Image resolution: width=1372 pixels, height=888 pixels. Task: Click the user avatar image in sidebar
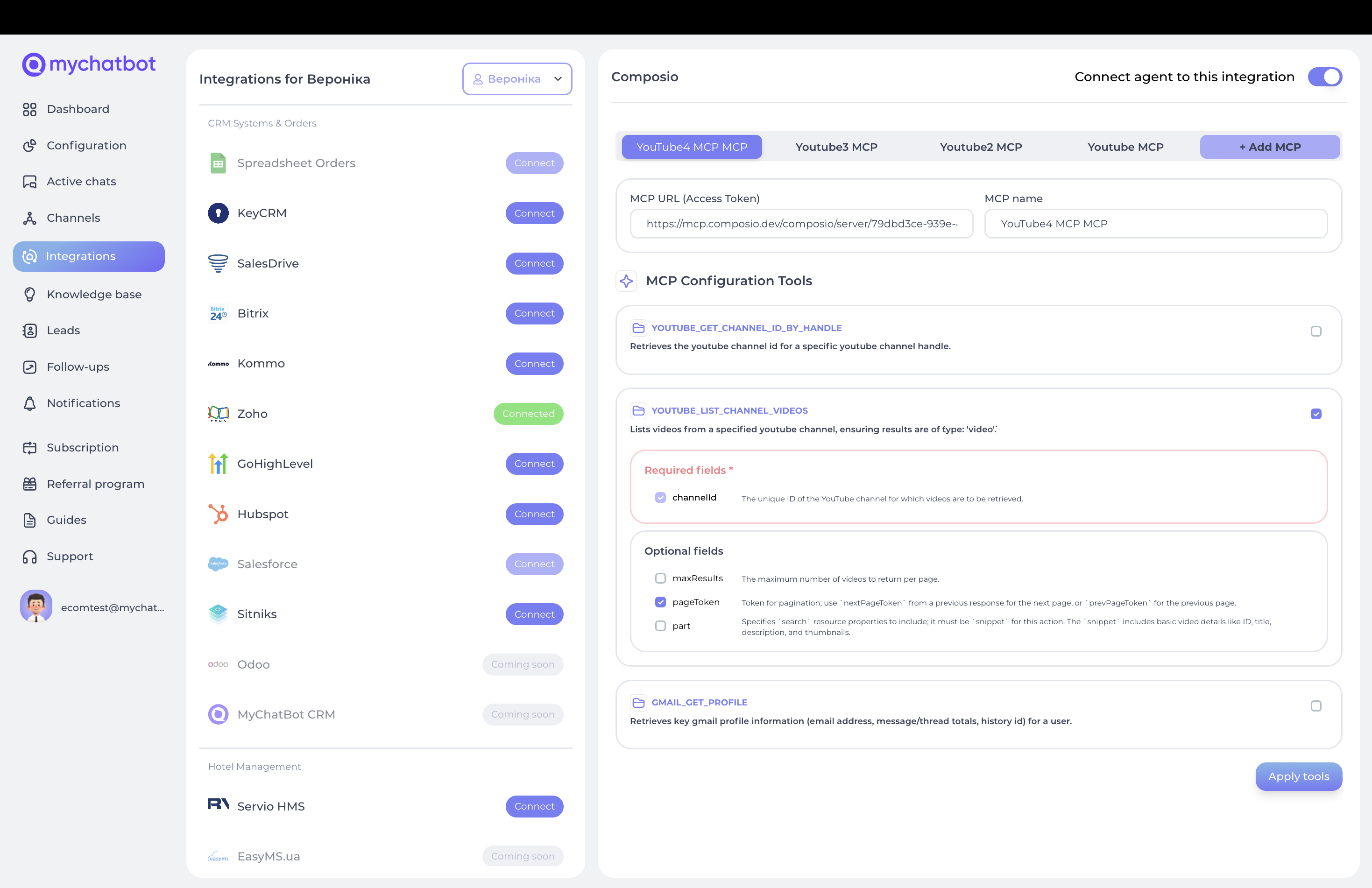[36, 606]
